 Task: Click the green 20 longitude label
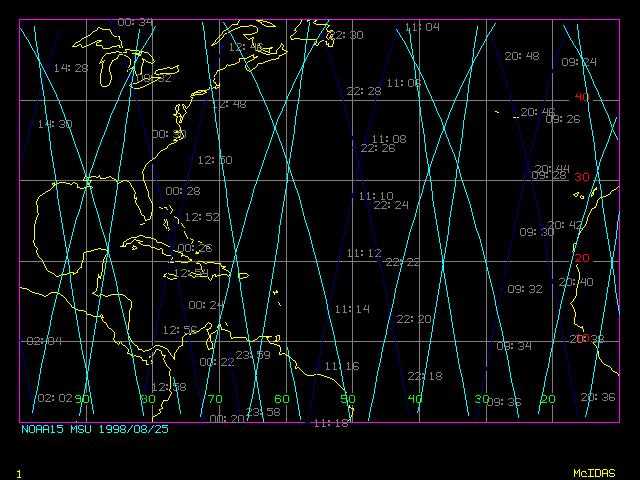click(548, 399)
